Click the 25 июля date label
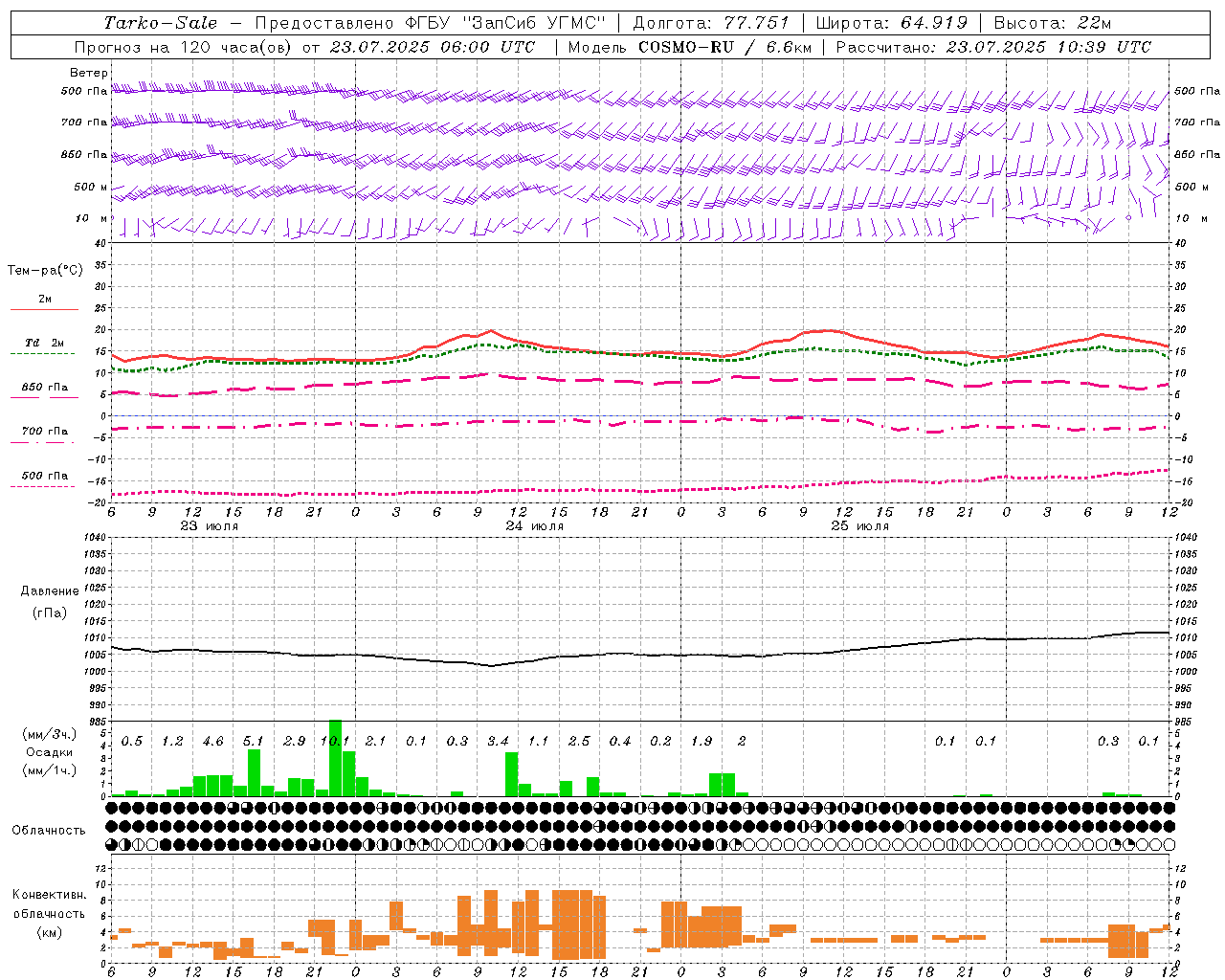 pos(860,526)
